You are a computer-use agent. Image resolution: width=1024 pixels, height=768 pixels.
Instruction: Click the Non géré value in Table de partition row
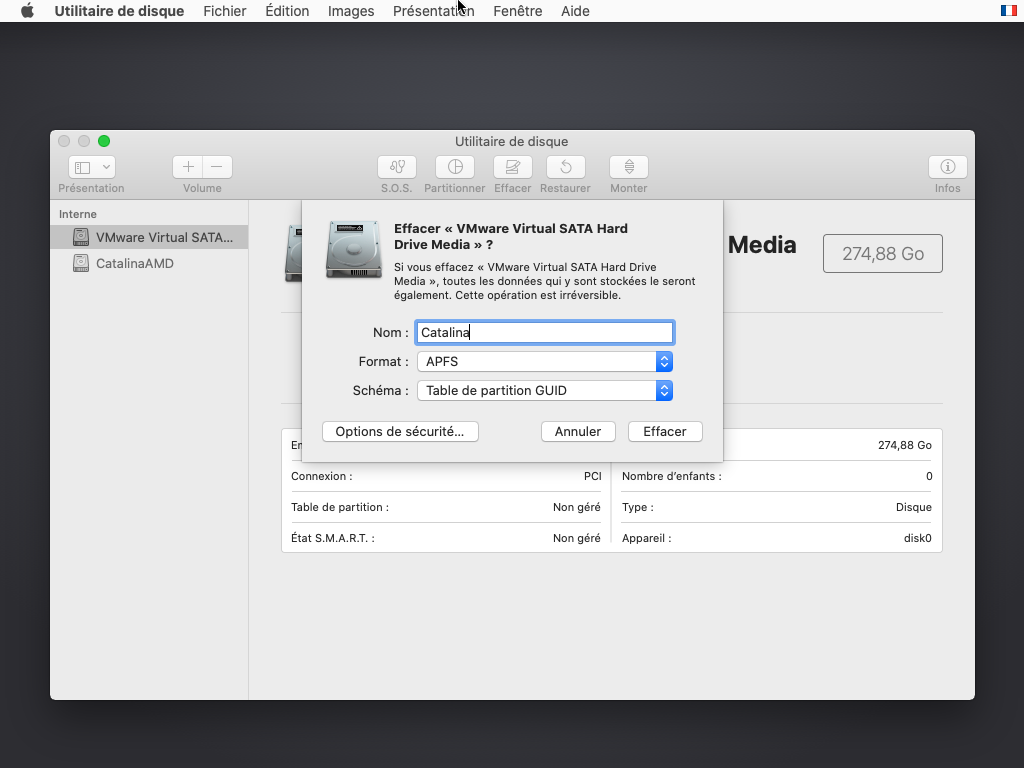pos(577,507)
